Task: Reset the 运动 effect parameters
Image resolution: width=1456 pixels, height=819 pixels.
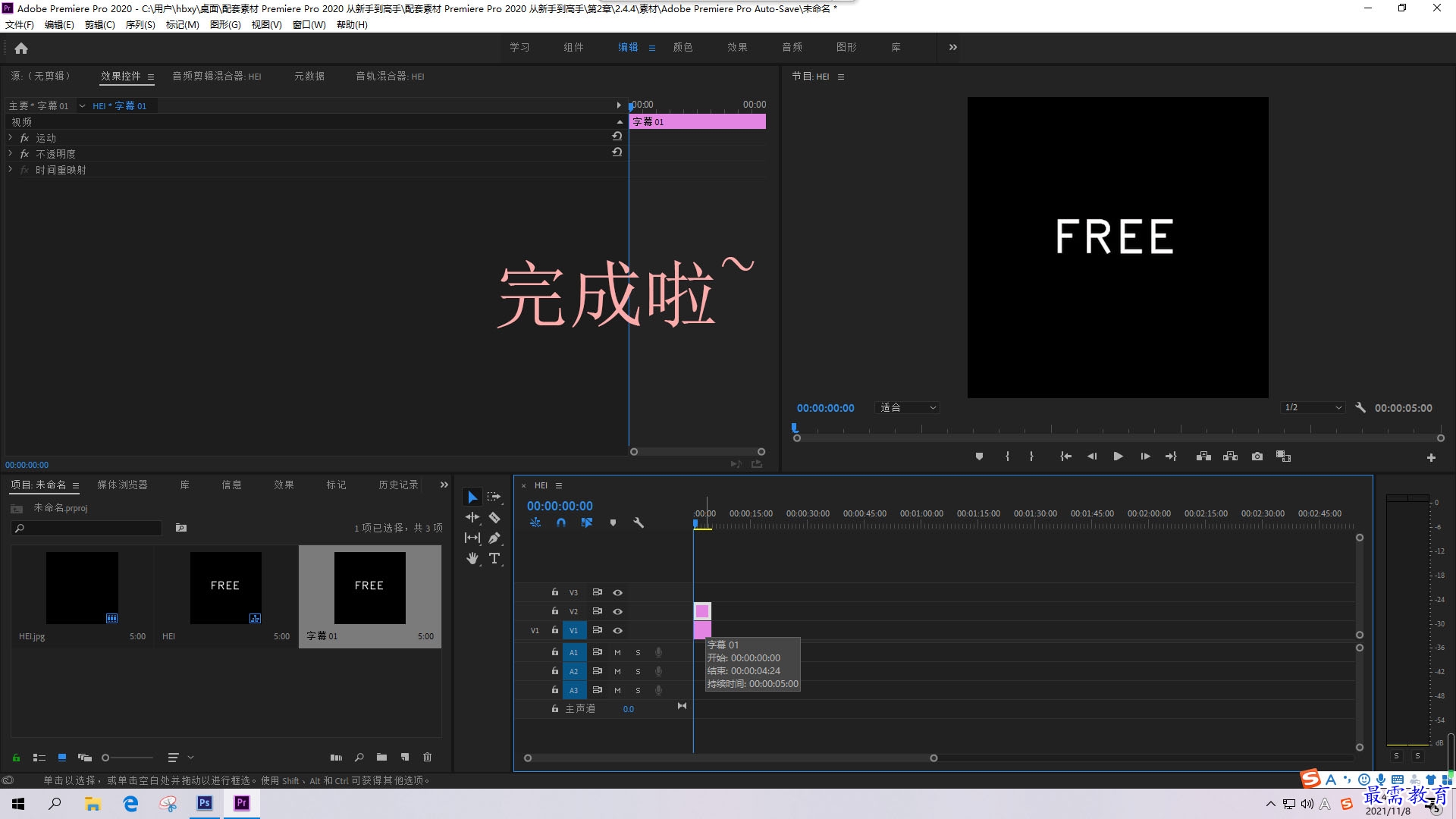Action: [617, 136]
